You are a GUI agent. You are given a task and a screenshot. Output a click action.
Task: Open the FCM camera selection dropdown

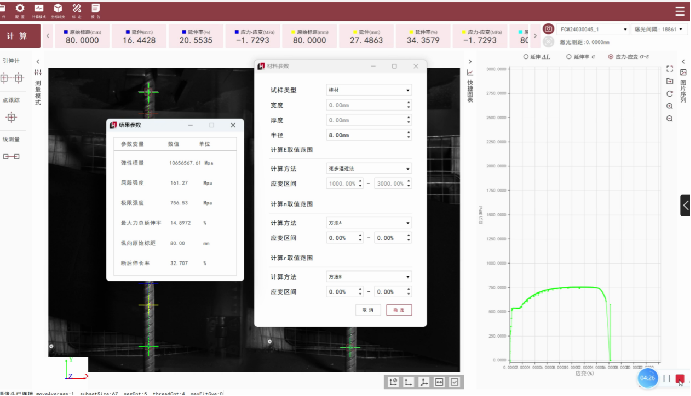tap(593, 29)
